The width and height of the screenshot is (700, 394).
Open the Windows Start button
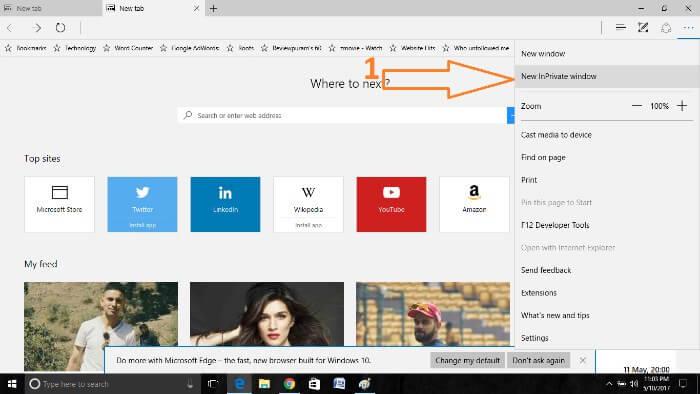[x=12, y=384]
